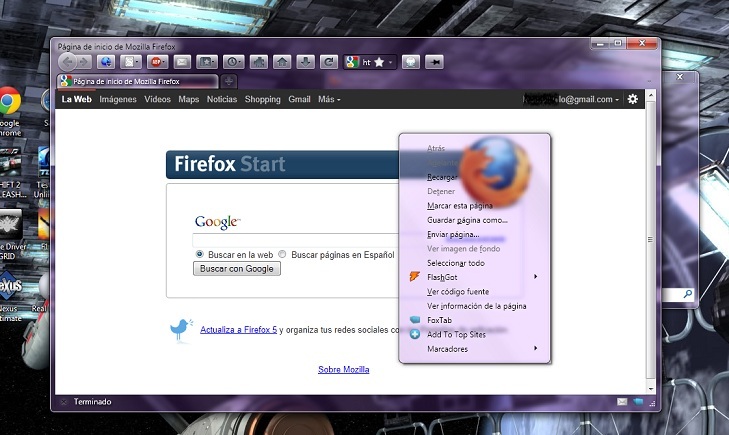Click 'Videos' in the Google bar

point(157,99)
